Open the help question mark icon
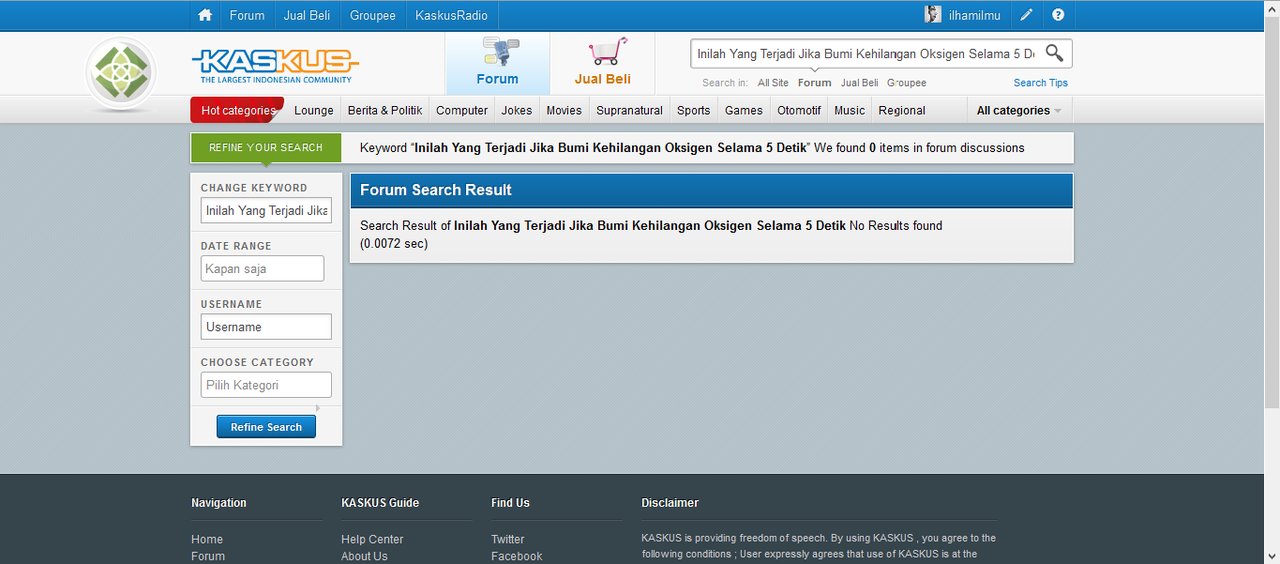 tap(1058, 15)
